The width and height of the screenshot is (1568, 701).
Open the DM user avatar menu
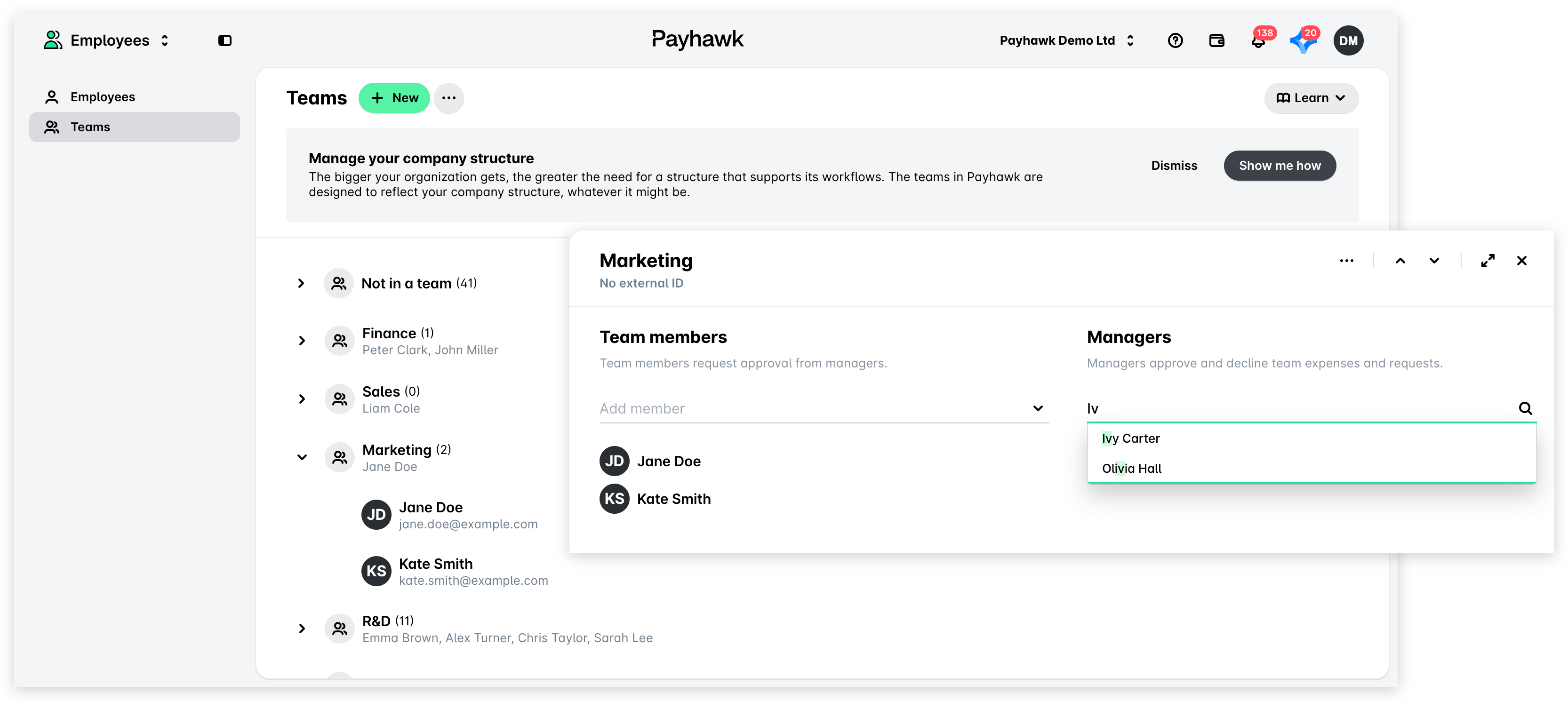pos(1348,41)
